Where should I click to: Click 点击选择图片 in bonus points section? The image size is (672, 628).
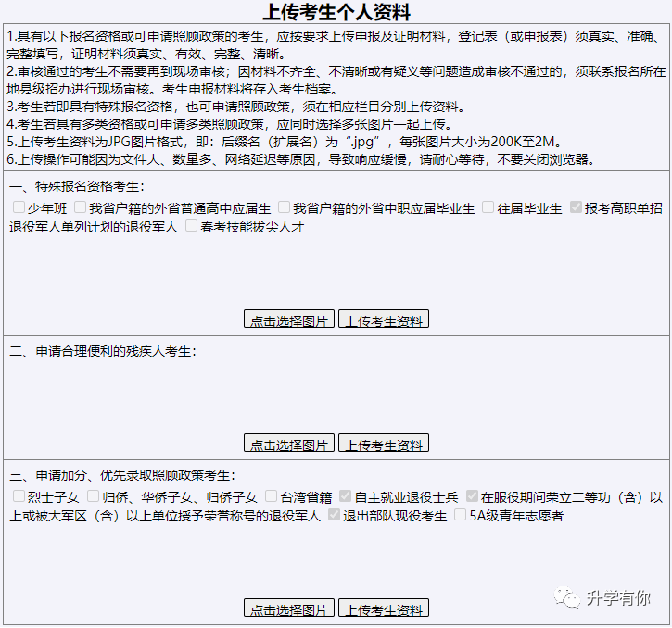click(x=289, y=608)
